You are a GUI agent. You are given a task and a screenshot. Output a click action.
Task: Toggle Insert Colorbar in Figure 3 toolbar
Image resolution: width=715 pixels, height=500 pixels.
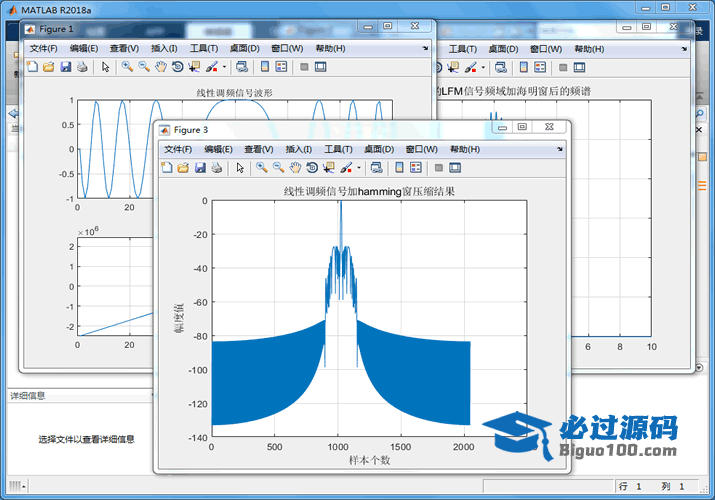pos(400,168)
